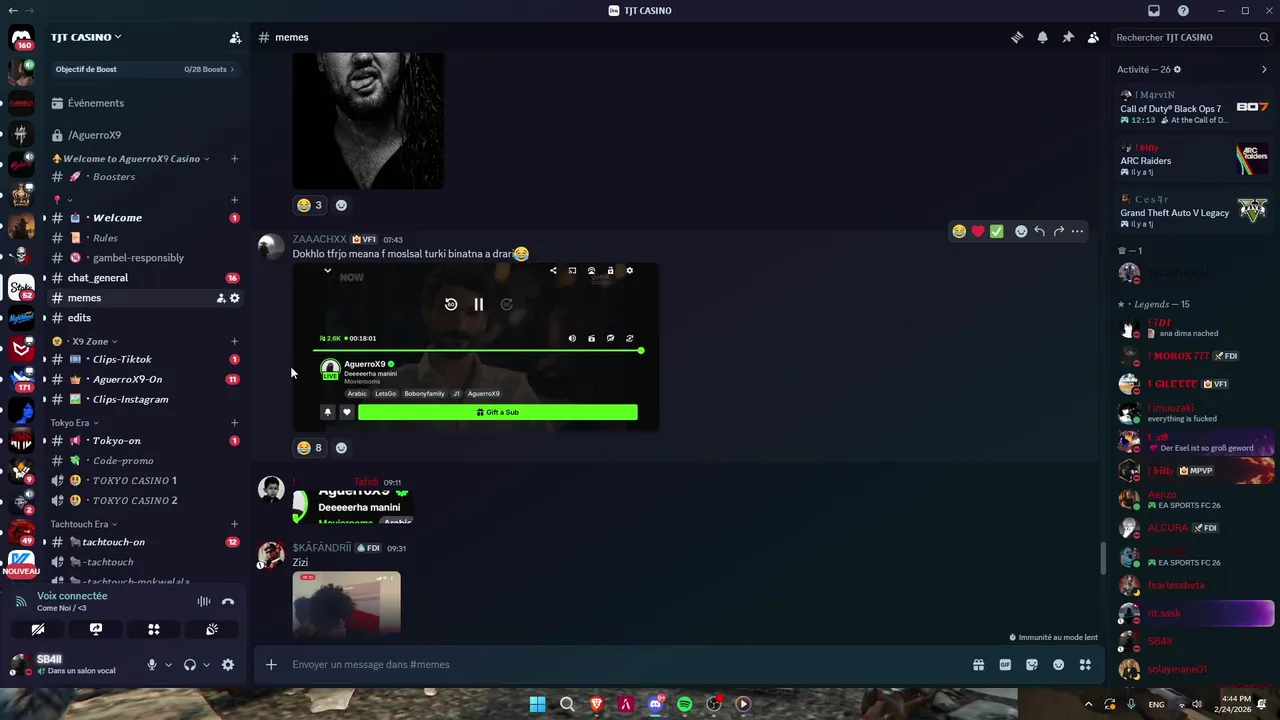Share your screen in voice panel

(x=96, y=629)
